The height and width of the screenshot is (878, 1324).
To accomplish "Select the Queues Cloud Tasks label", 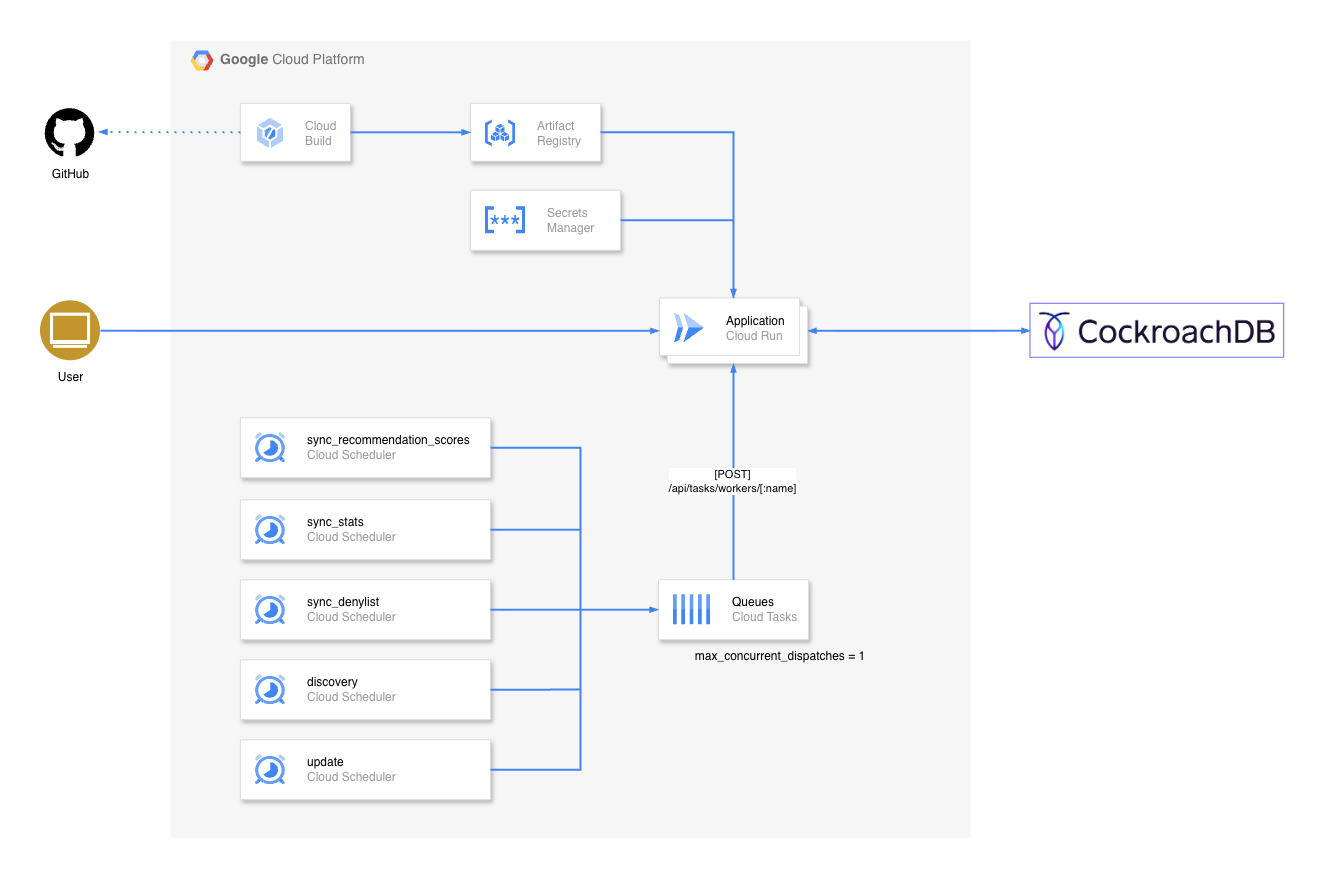I will coord(764,609).
